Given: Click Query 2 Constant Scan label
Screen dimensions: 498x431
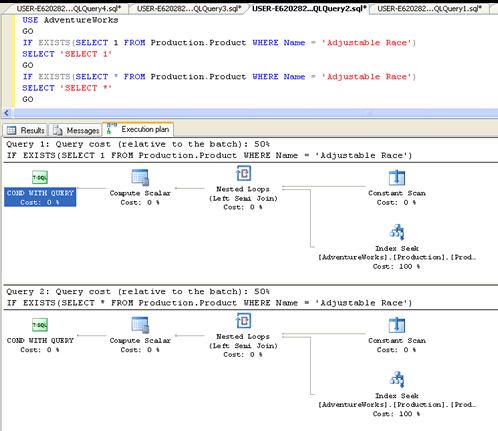Looking at the screenshot, I should click(397, 340).
